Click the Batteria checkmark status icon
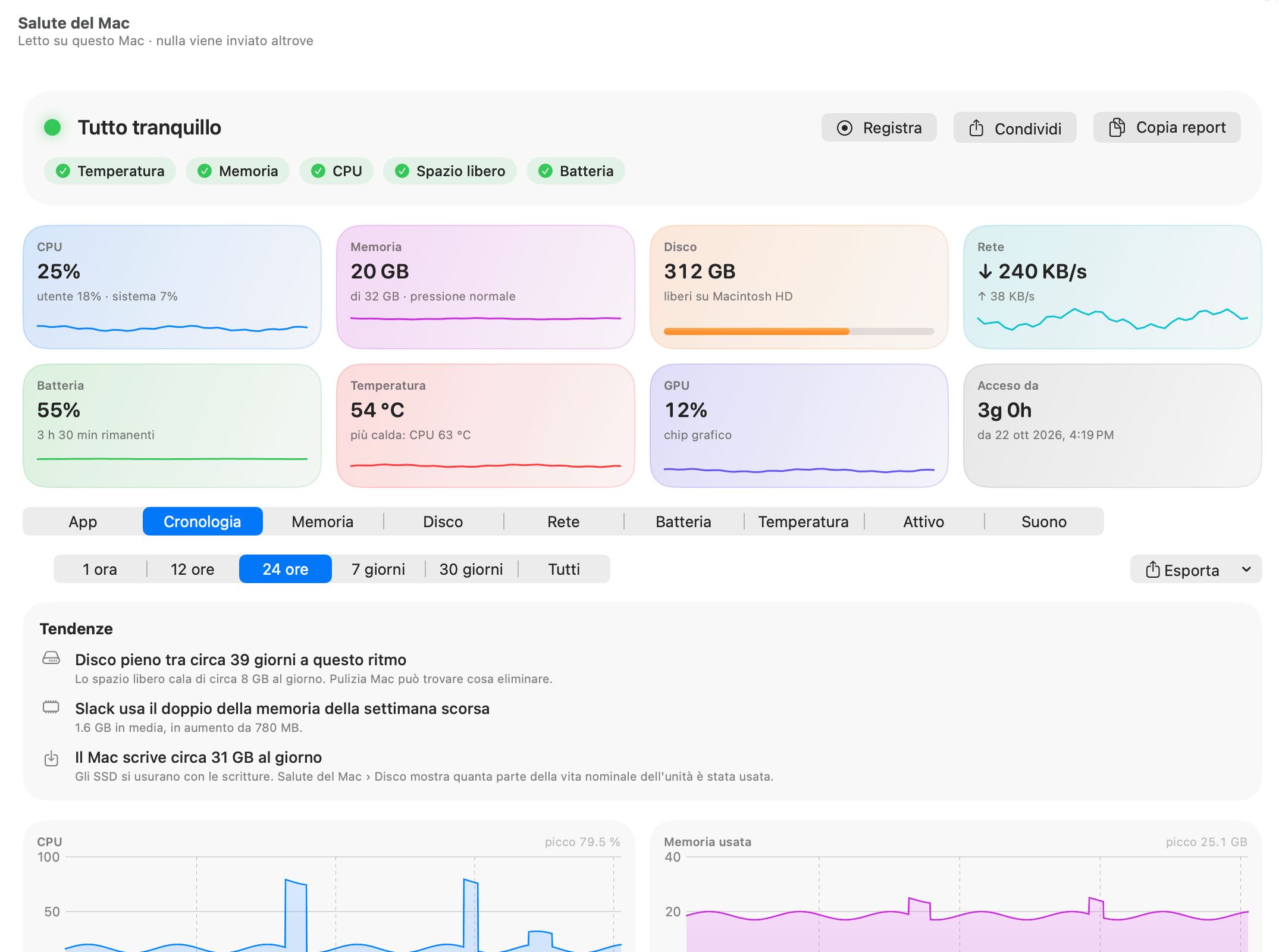1279x952 pixels. point(546,171)
